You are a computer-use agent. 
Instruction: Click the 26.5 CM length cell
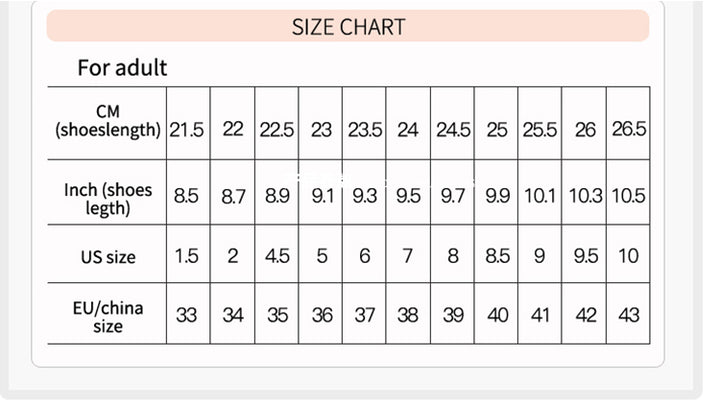tap(629, 129)
